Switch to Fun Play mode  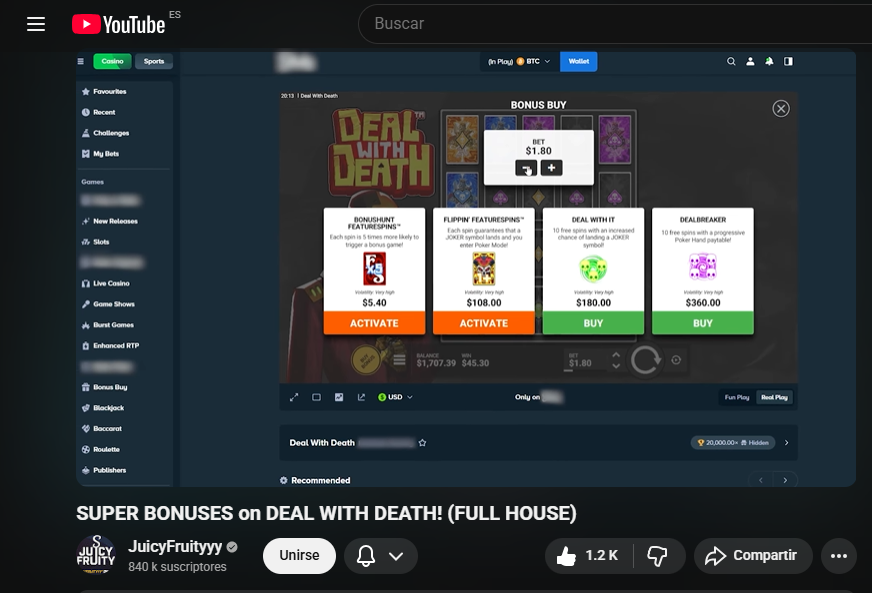[737, 397]
